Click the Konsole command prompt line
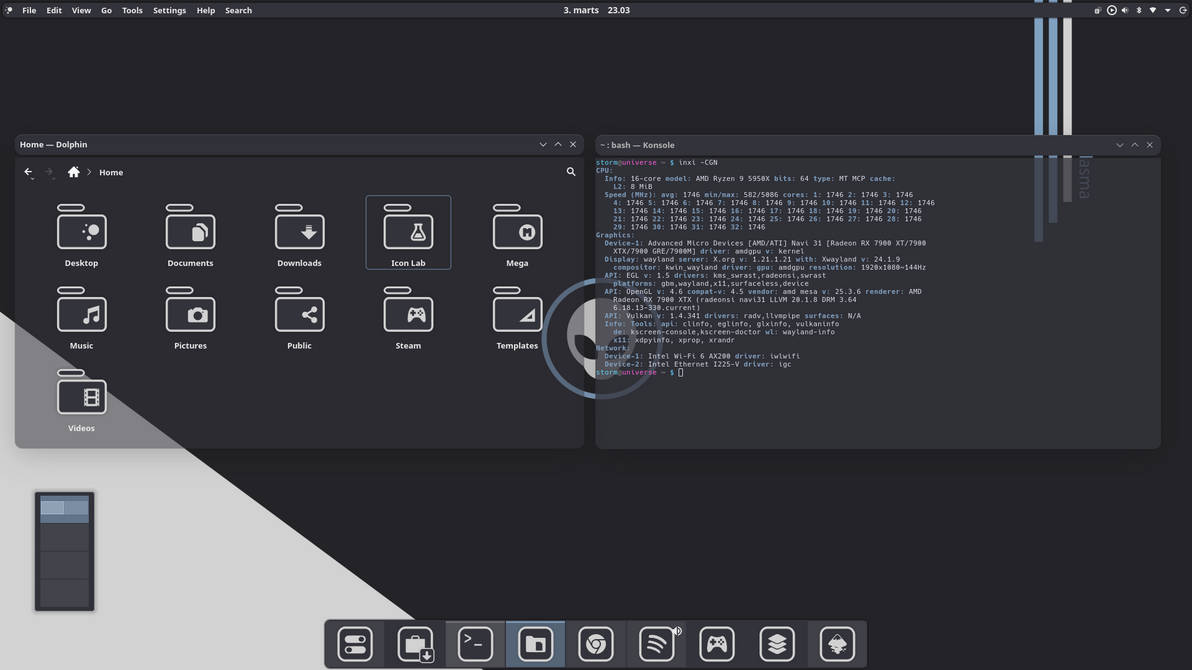The image size is (1192, 670). [639, 373]
